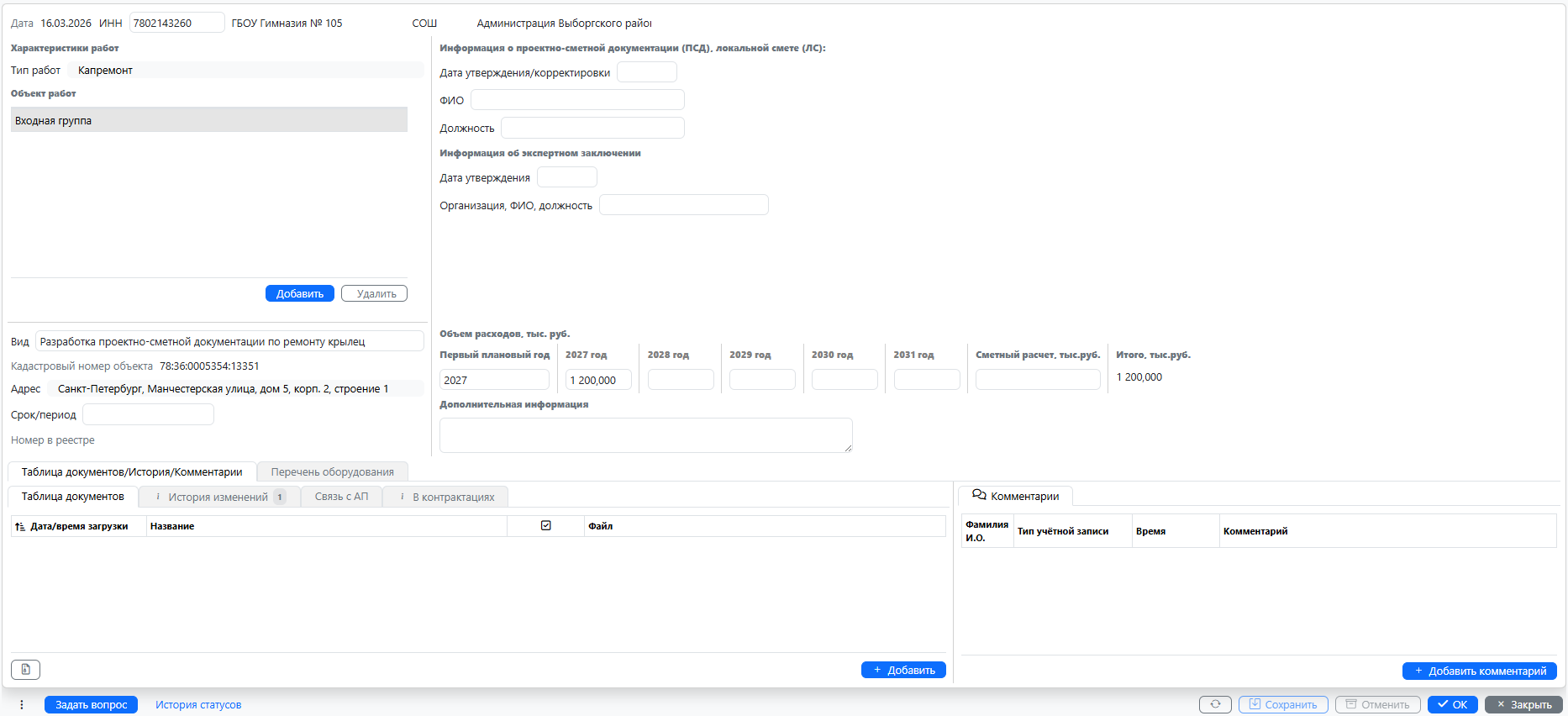Switch to the Перечень оборудования tab
Screen dimensions: 1568x716
coord(332,472)
